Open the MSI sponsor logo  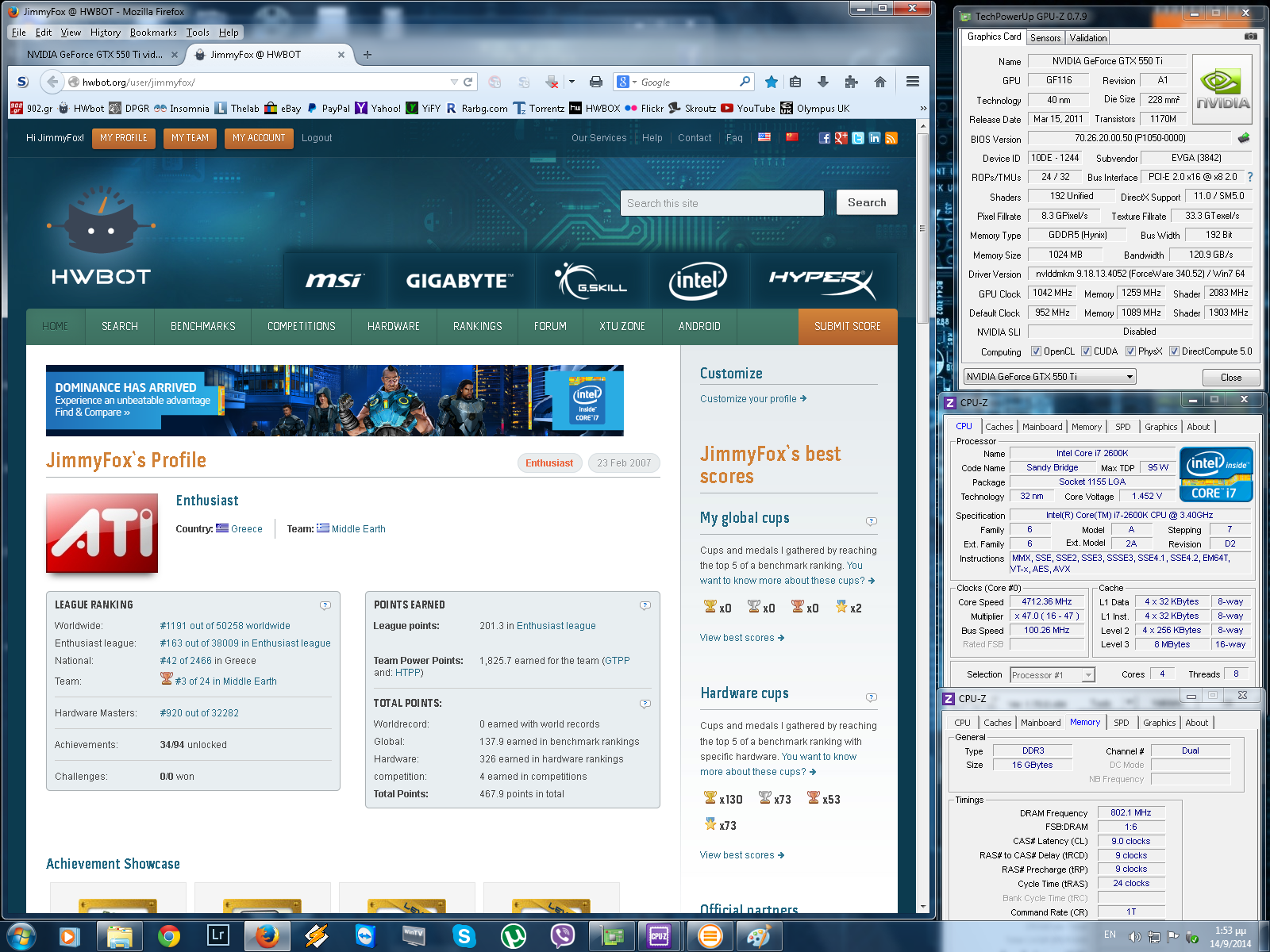point(334,281)
